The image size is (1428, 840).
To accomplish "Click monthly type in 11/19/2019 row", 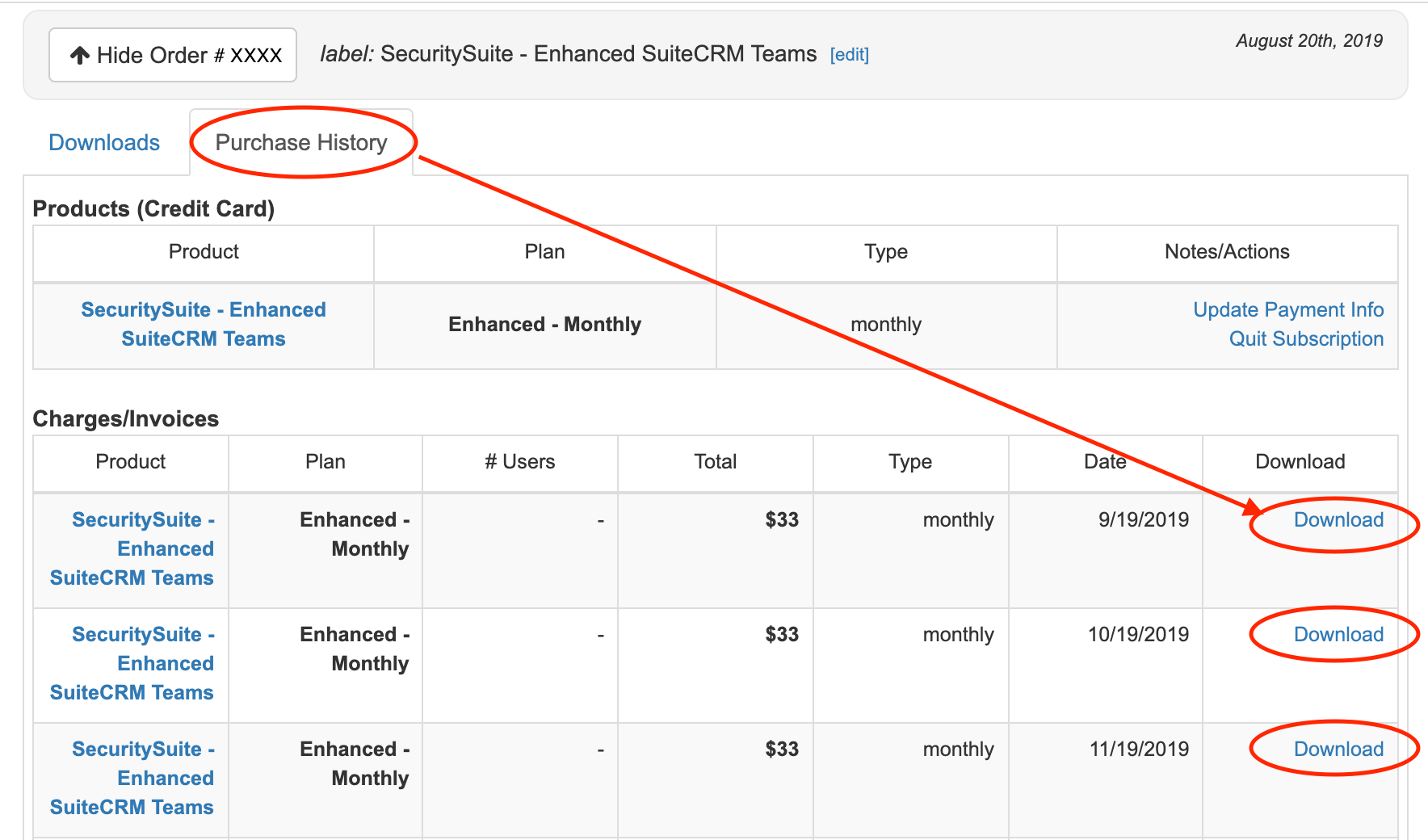I will [958, 749].
